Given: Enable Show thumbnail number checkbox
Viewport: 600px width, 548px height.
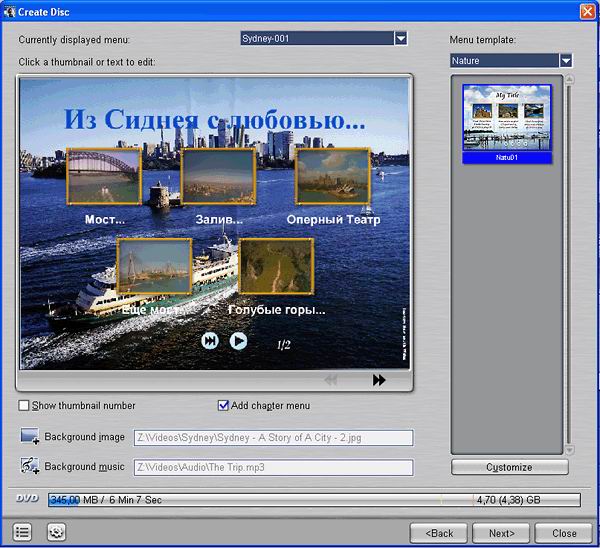Looking at the screenshot, I should click(24, 405).
